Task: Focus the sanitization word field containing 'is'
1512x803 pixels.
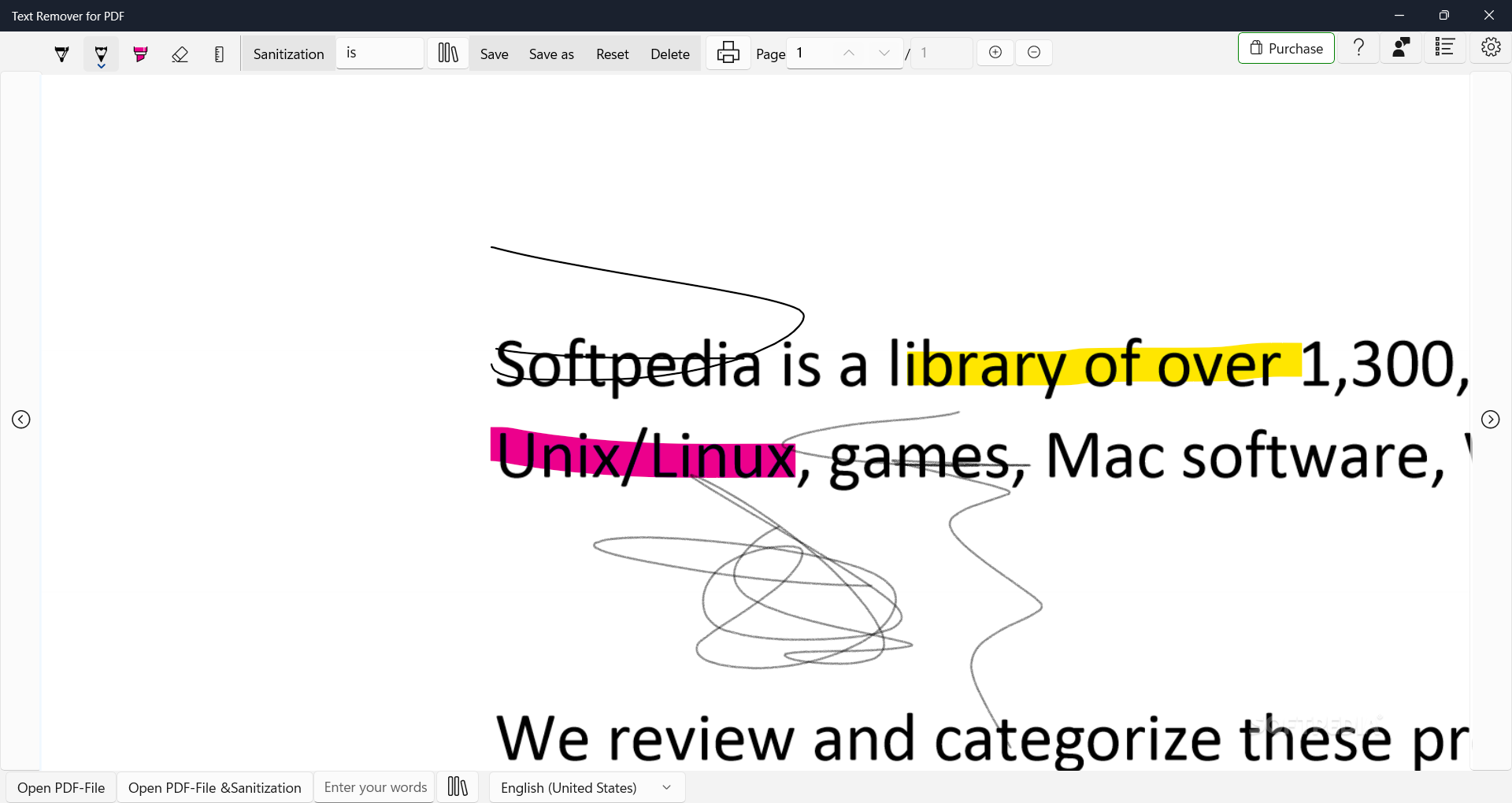Action: (x=380, y=53)
